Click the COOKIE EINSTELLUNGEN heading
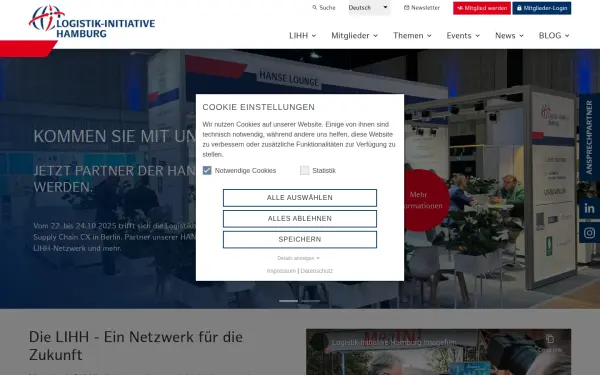600x375 pixels. [259, 107]
